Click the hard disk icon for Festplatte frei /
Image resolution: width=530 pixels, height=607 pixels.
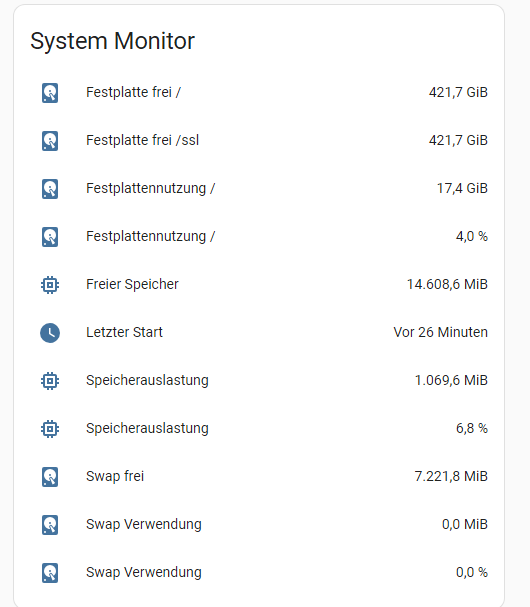(x=50, y=93)
